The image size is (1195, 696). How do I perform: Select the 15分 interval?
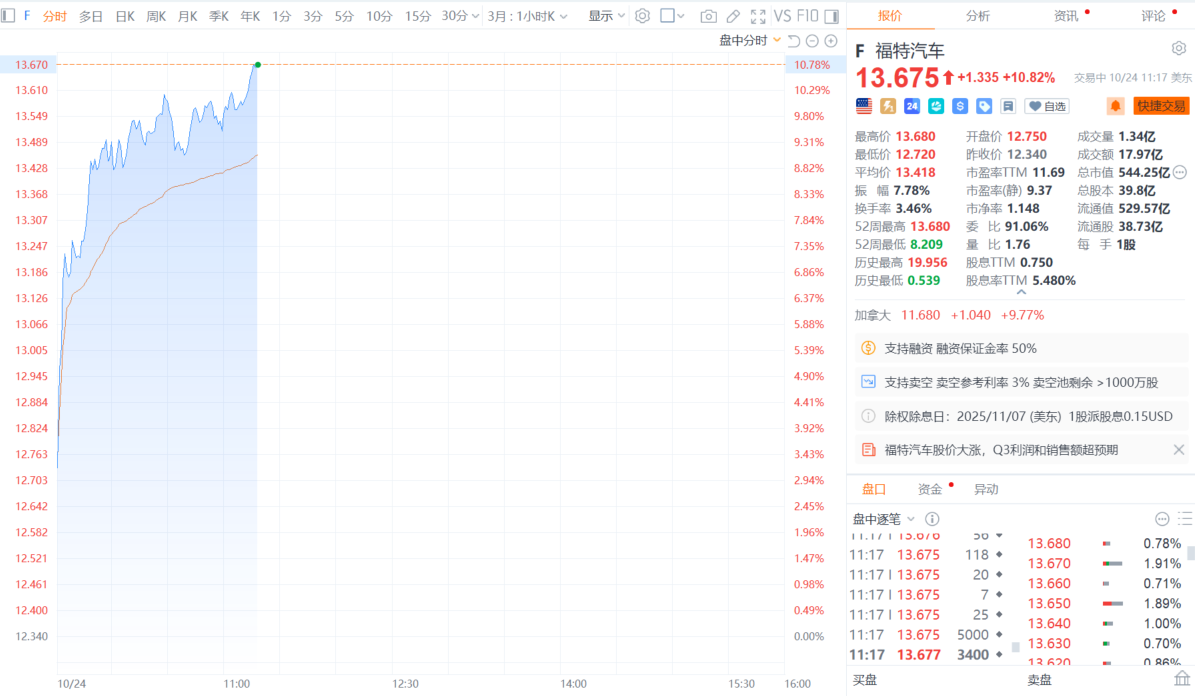tap(417, 16)
